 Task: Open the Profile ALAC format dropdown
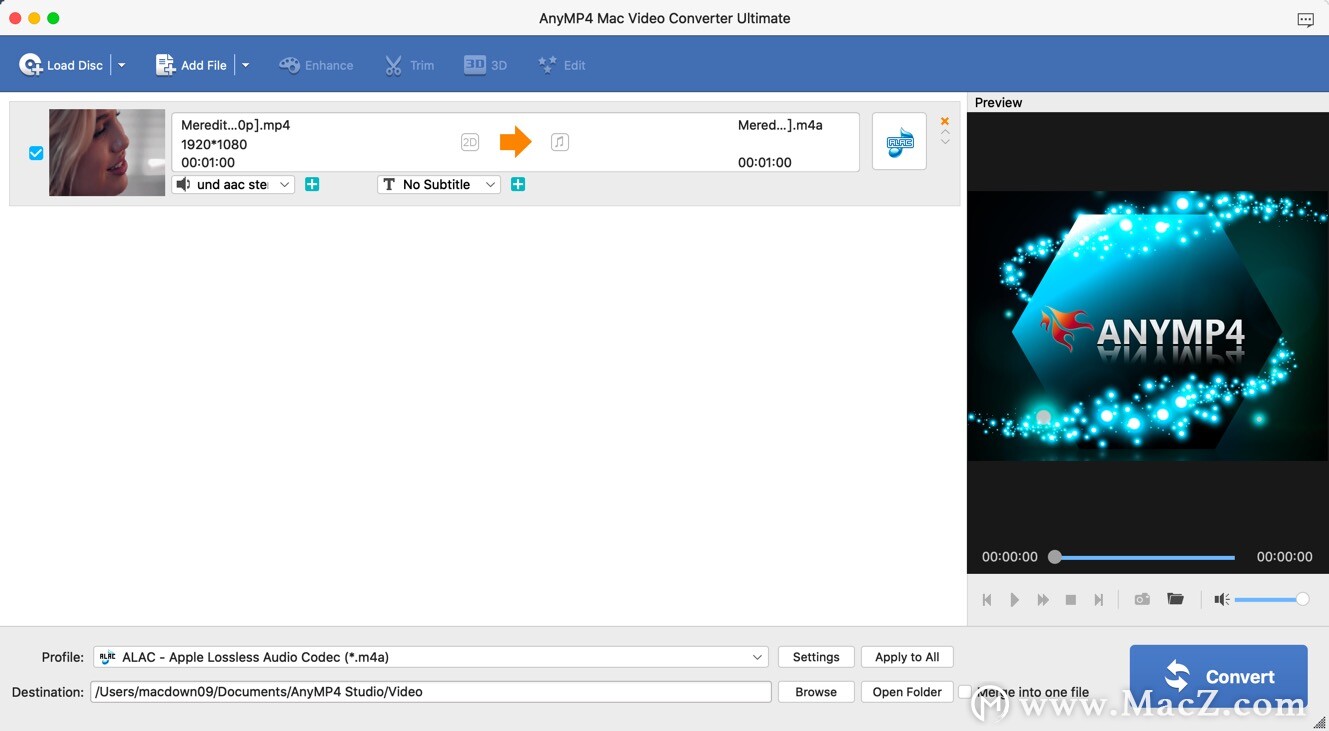point(431,657)
